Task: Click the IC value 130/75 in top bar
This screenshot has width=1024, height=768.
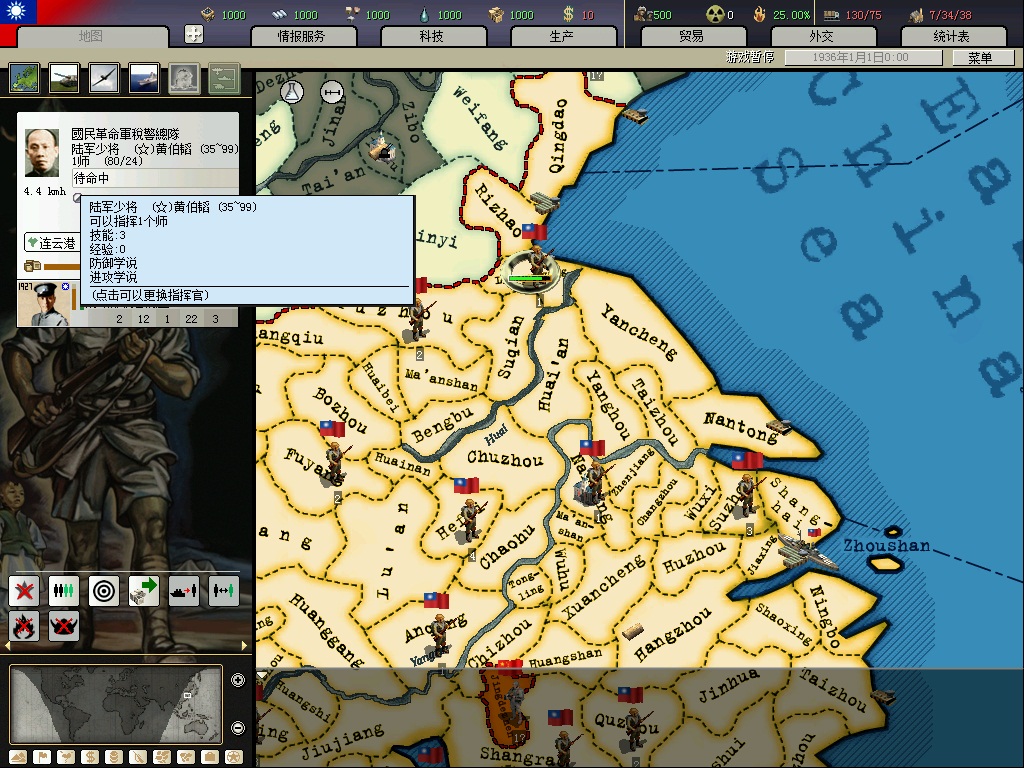Action: (863, 15)
